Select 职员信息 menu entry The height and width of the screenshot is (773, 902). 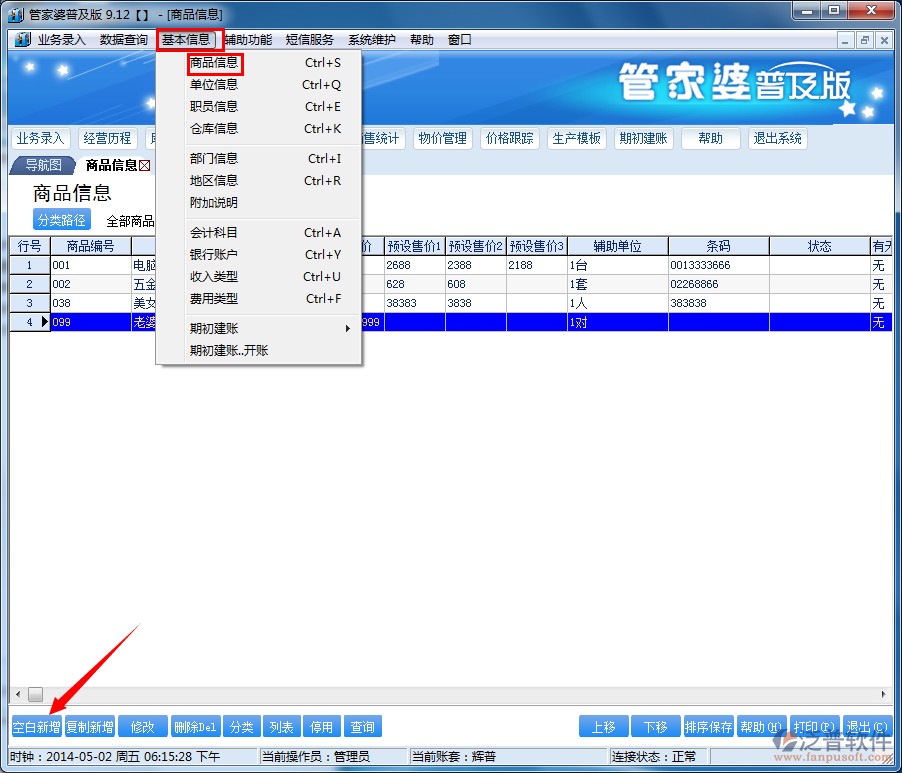pyautogui.click(x=259, y=106)
